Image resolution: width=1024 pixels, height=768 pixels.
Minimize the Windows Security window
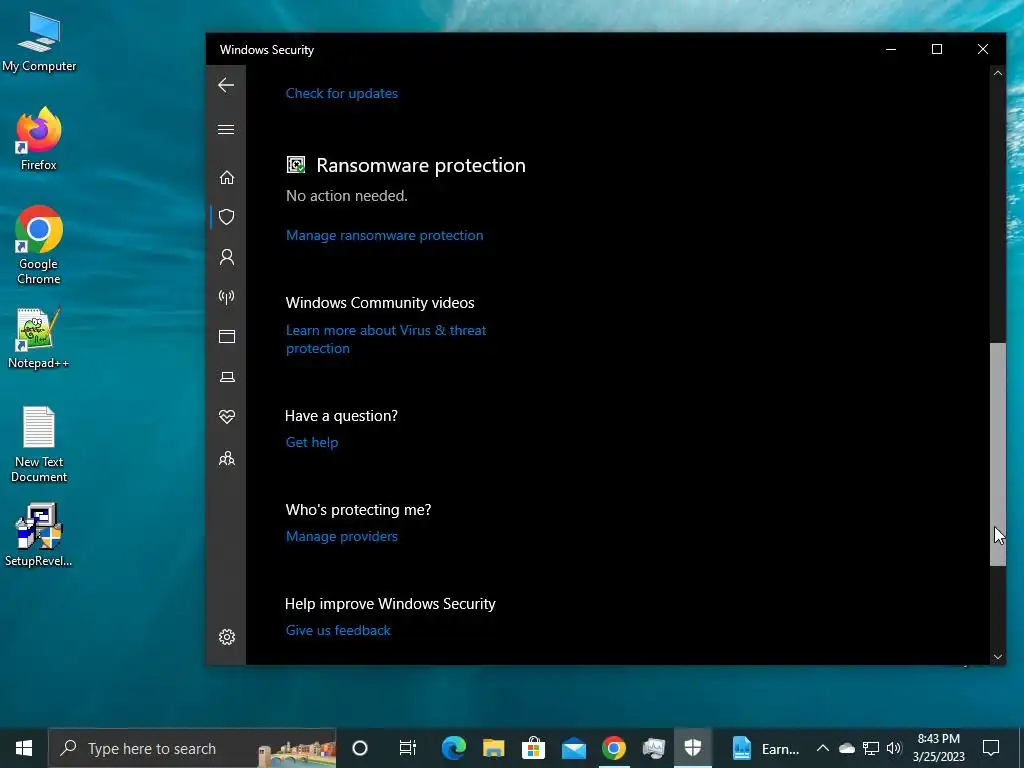891,49
